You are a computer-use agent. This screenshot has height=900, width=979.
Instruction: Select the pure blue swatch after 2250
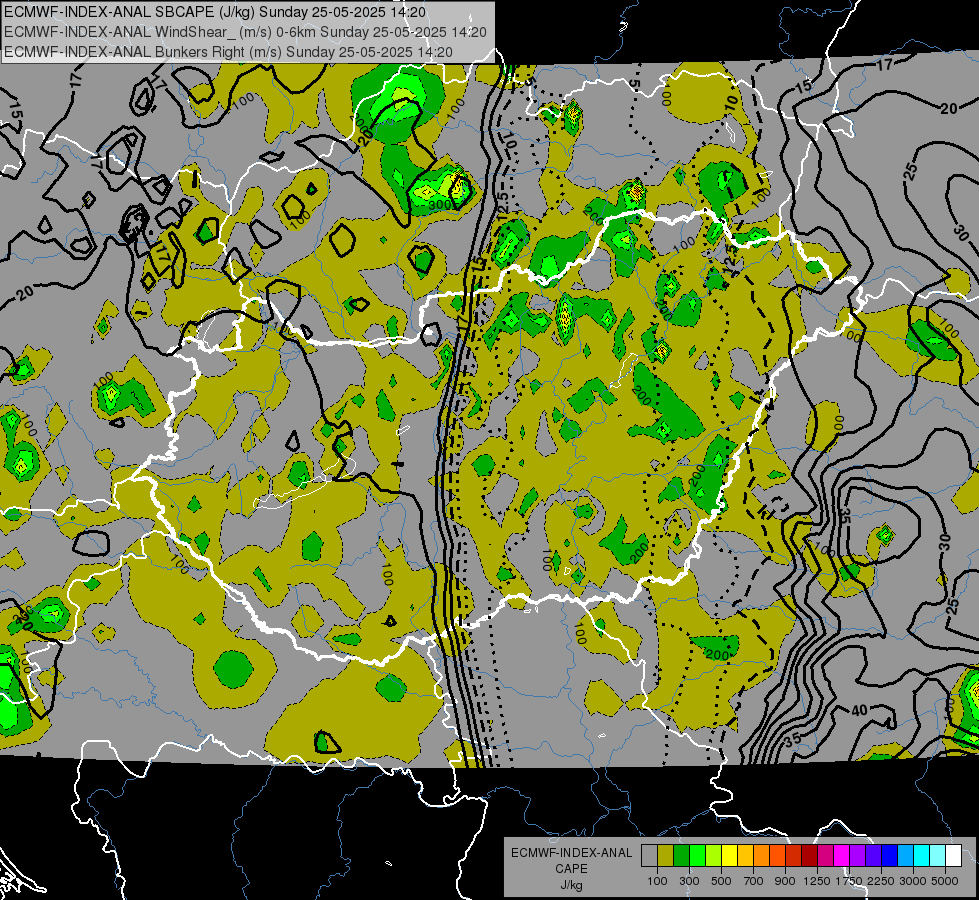pos(890,855)
